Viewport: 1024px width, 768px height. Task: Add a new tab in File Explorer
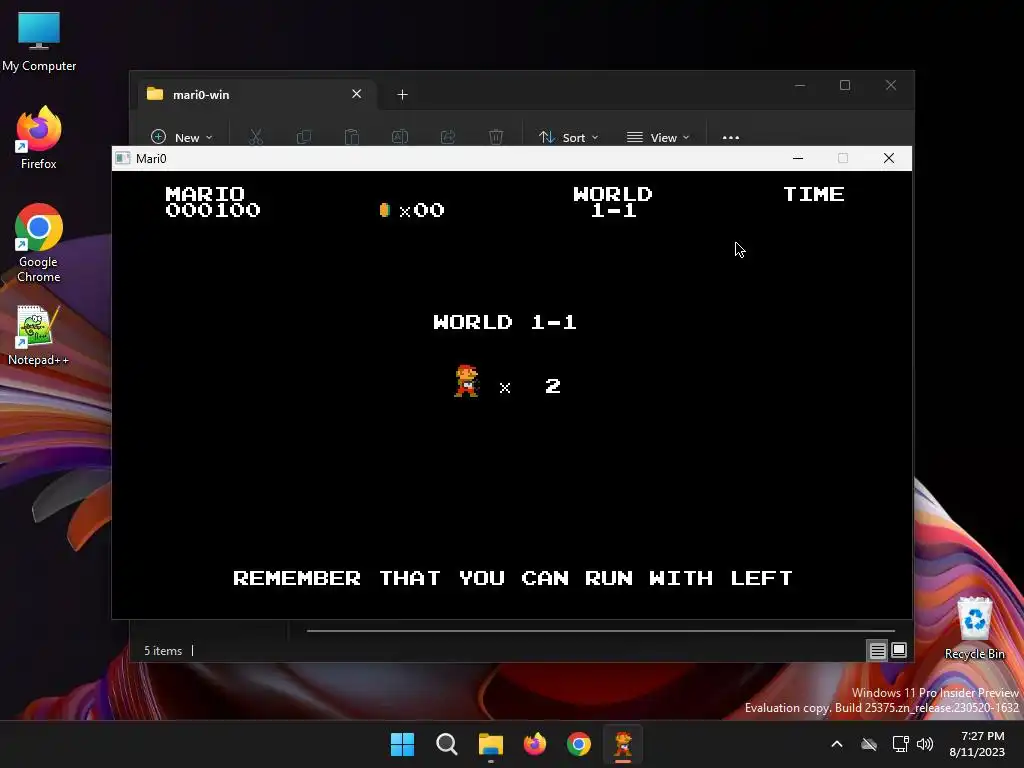[x=402, y=95]
